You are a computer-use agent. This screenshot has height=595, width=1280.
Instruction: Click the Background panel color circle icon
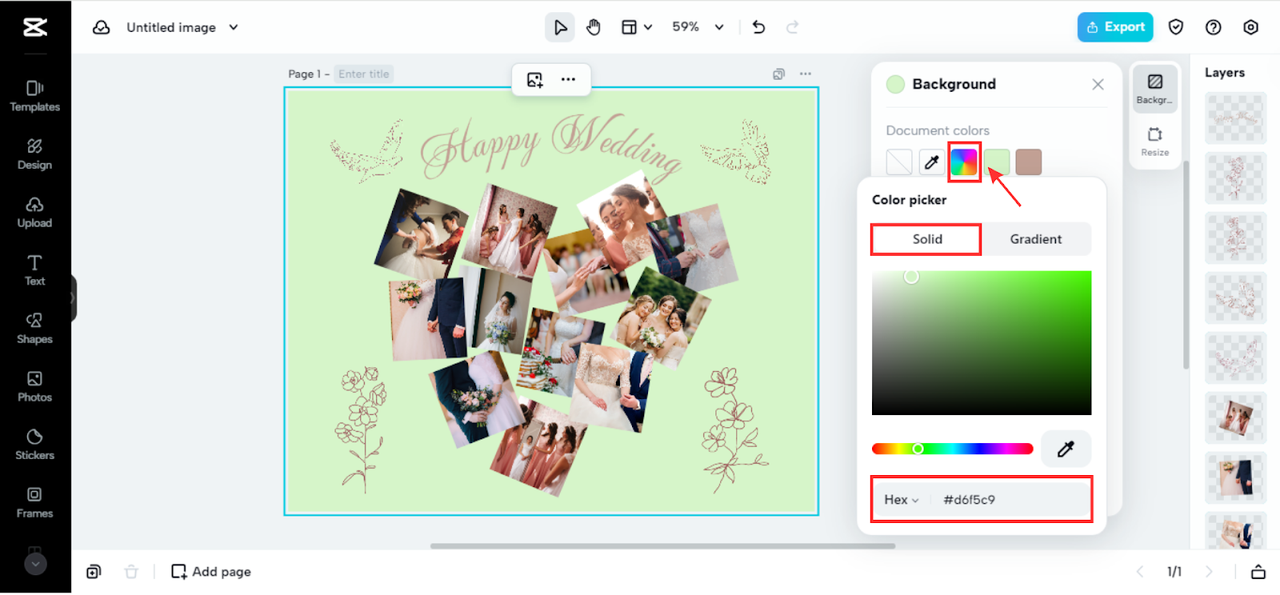[x=896, y=84]
